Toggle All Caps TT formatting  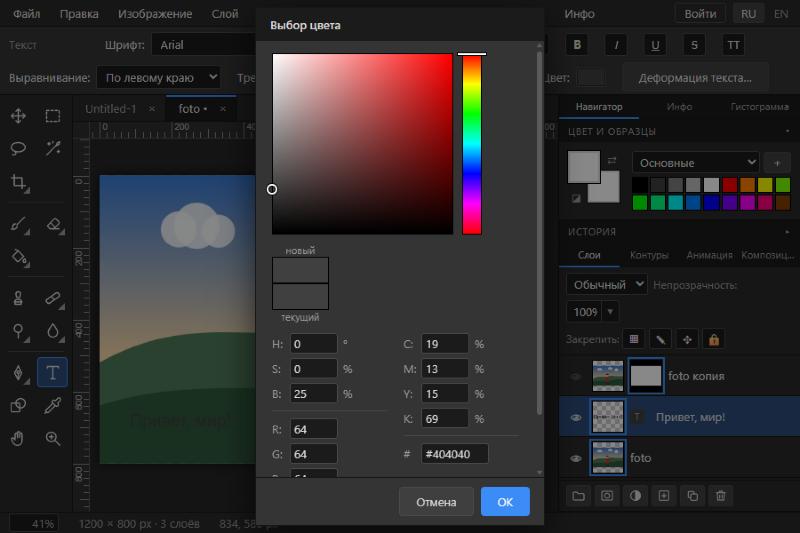pyautogui.click(x=733, y=45)
